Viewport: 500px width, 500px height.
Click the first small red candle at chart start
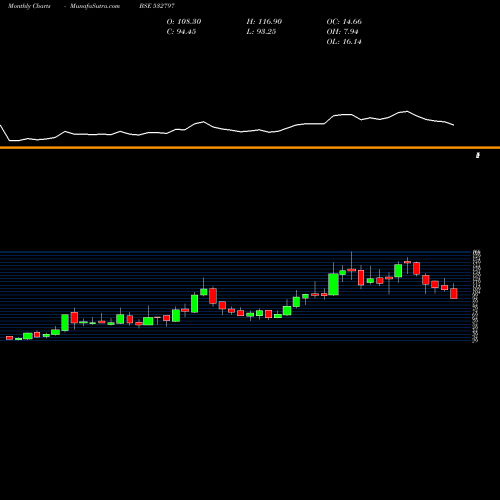click(x=9, y=338)
